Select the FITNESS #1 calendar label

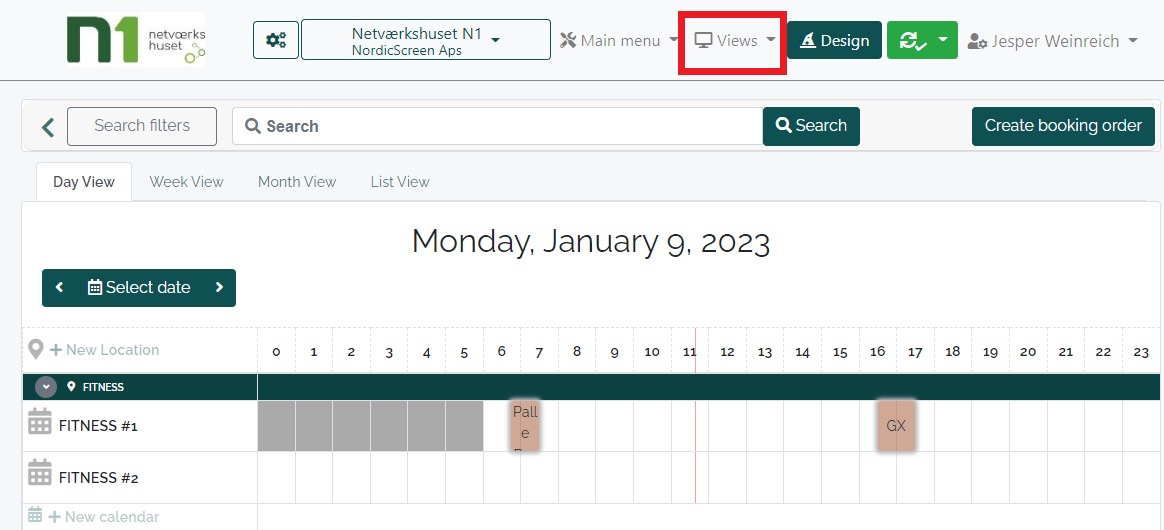[98, 426]
